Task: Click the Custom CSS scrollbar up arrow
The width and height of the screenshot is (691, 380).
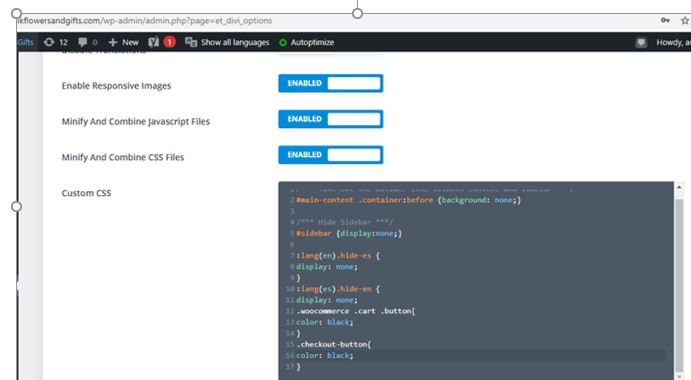Action: pyautogui.click(x=679, y=187)
